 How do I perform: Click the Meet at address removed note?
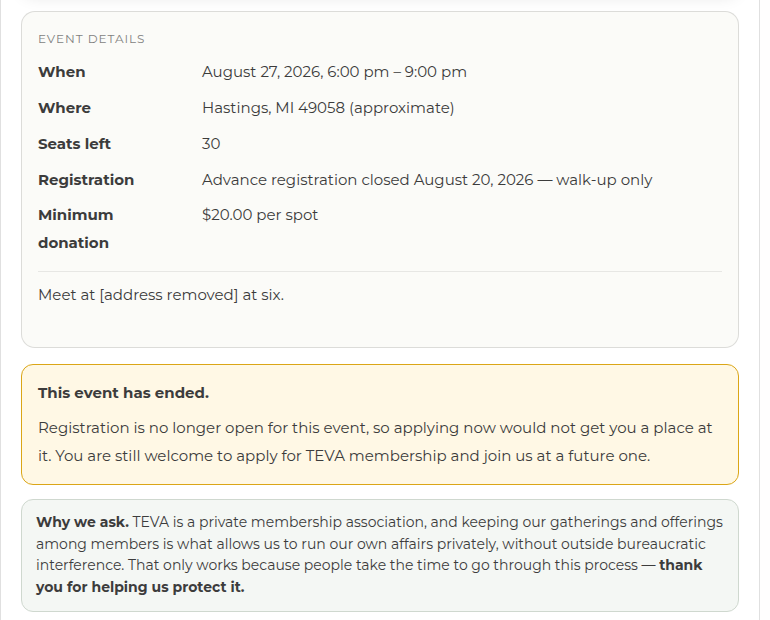161,295
